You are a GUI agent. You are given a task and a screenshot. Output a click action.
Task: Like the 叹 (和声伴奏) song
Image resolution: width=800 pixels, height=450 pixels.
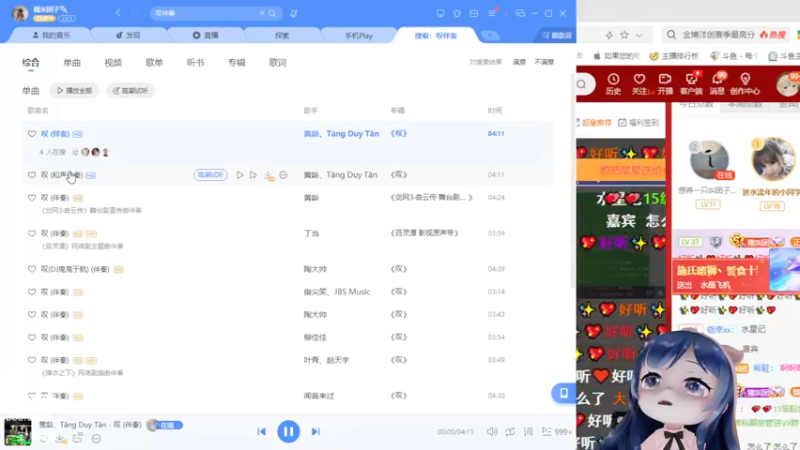[32, 174]
